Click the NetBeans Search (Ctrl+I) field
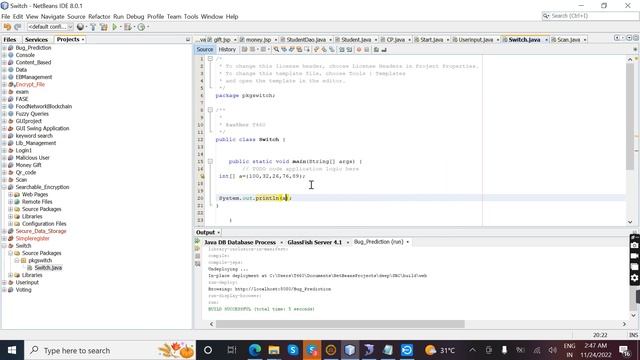Screen dimensions: 640x360 point(590,16)
